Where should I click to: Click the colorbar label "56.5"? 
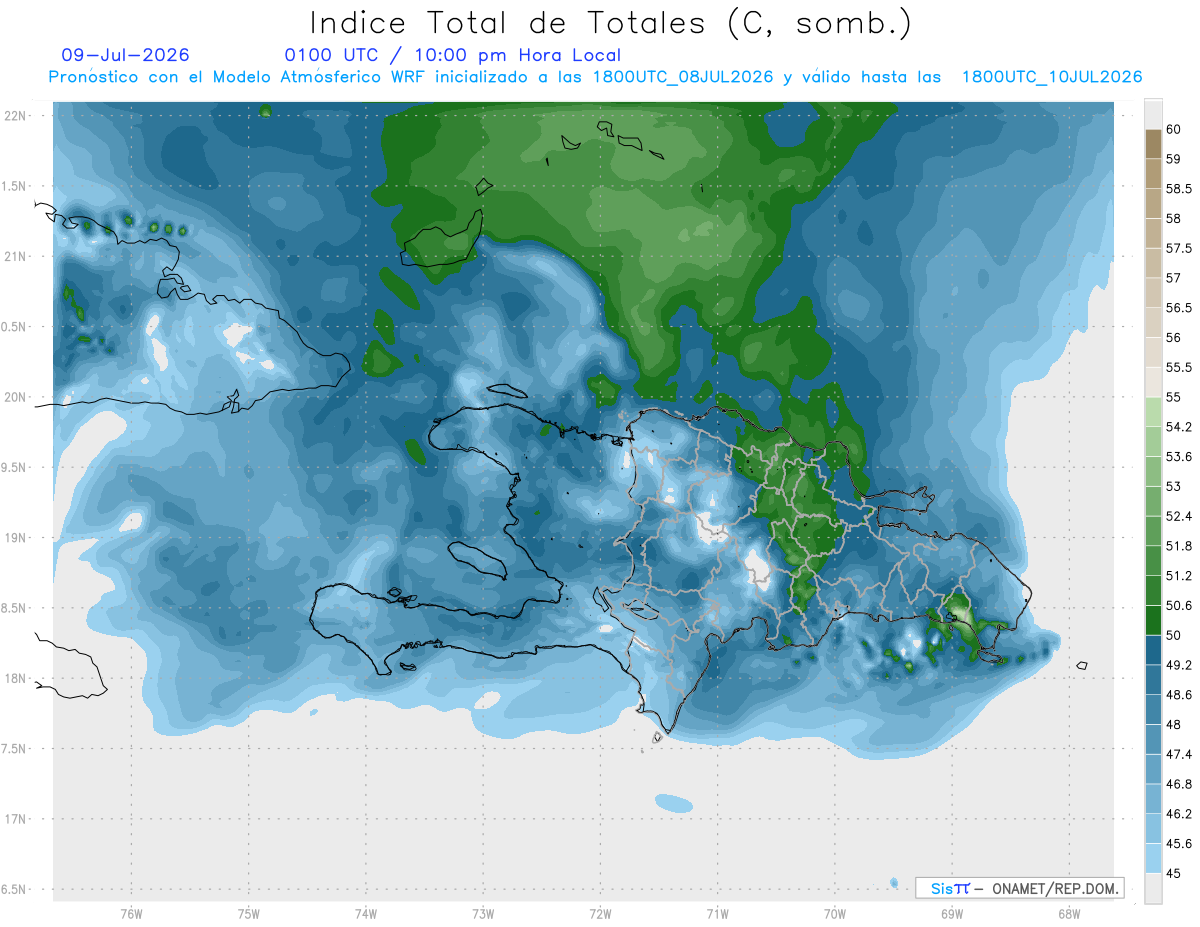1180,308
